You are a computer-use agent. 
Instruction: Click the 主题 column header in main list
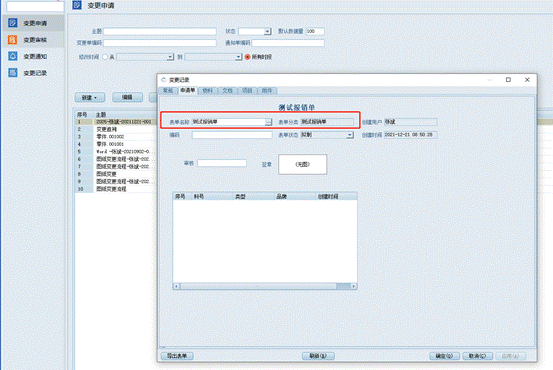pyautogui.click(x=125, y=115)
